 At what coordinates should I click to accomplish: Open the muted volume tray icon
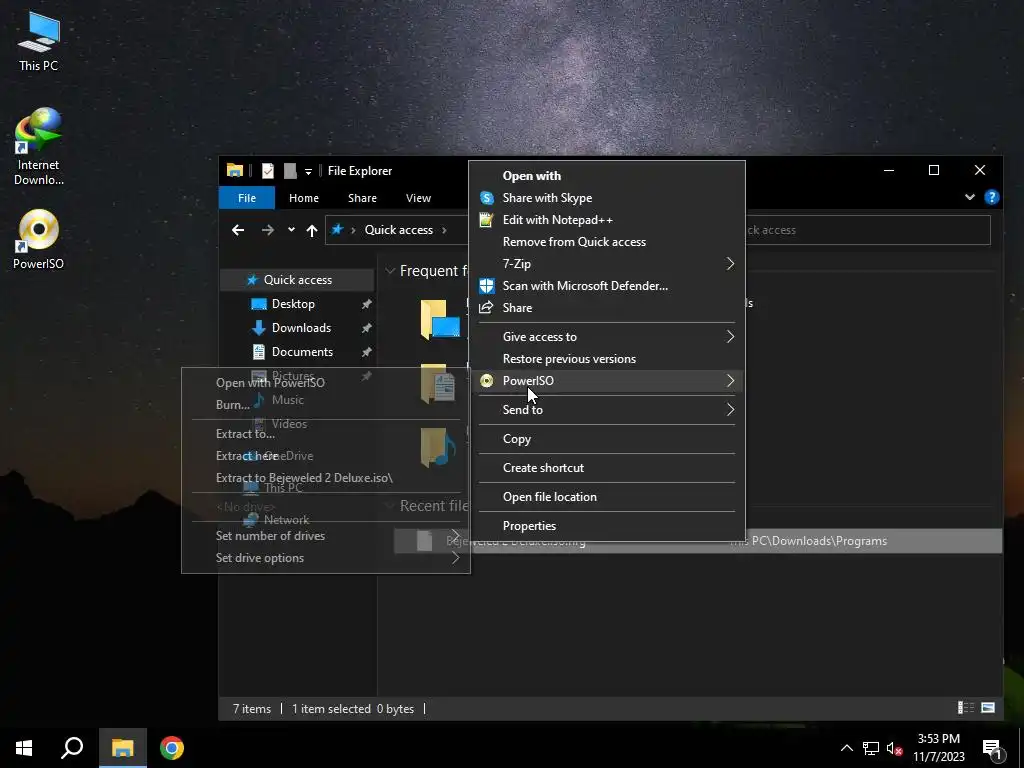coord(894,748)
